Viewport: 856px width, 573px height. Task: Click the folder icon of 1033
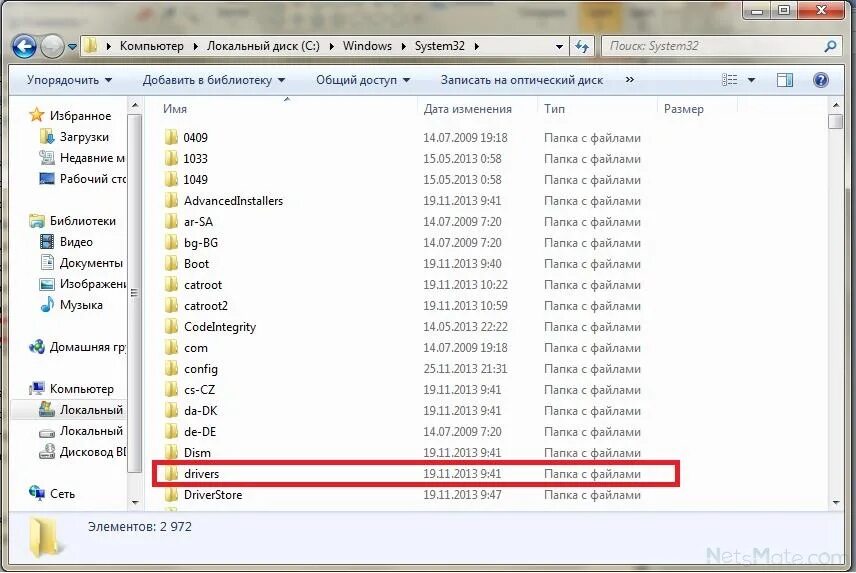171,158
